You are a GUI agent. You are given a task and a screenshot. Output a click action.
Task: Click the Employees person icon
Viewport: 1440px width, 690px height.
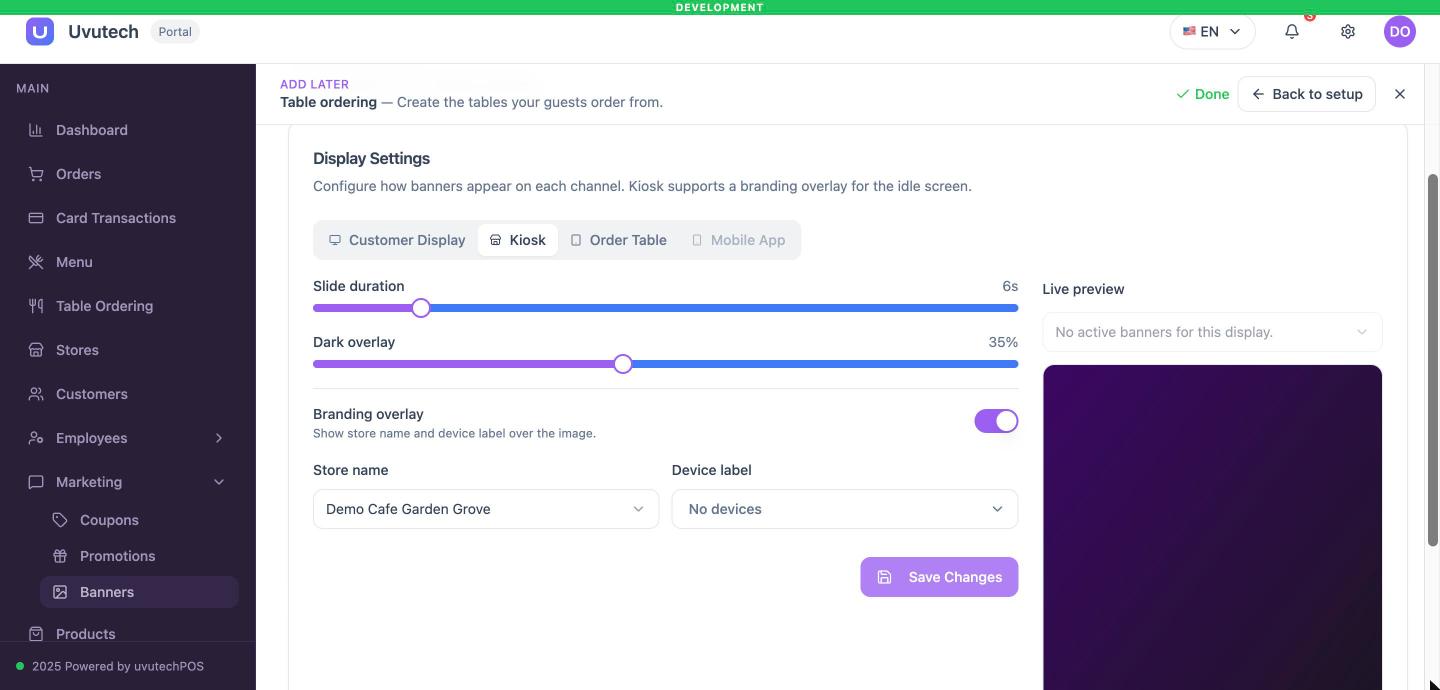[36, 438]
